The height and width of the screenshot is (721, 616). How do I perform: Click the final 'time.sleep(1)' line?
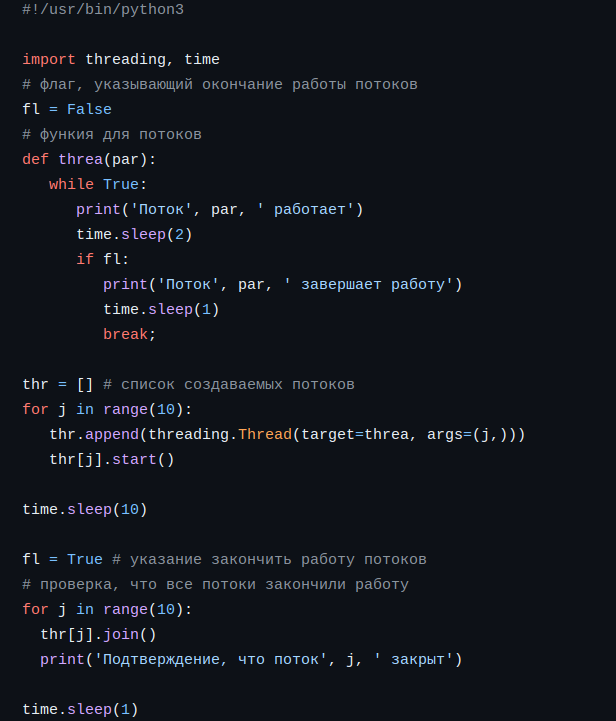click(x=80, y=710)
